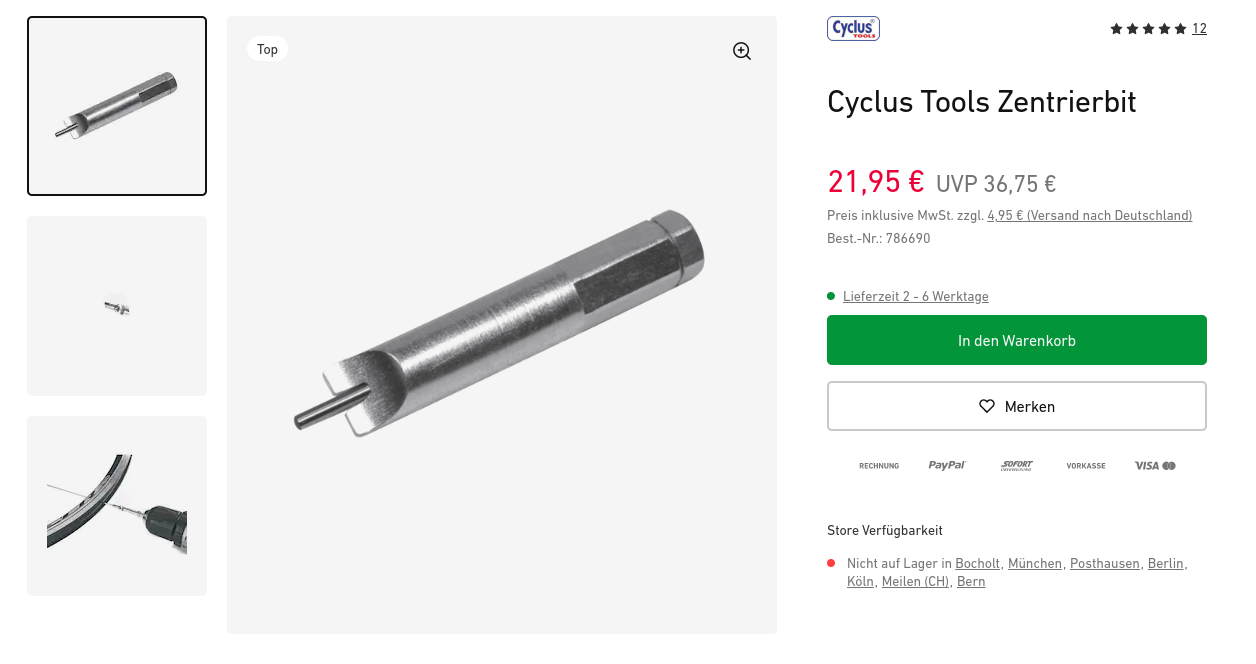Open shipping cost link for Deutschland
The width and height of the screenshot is (1256, 664).
(1089, 215)
